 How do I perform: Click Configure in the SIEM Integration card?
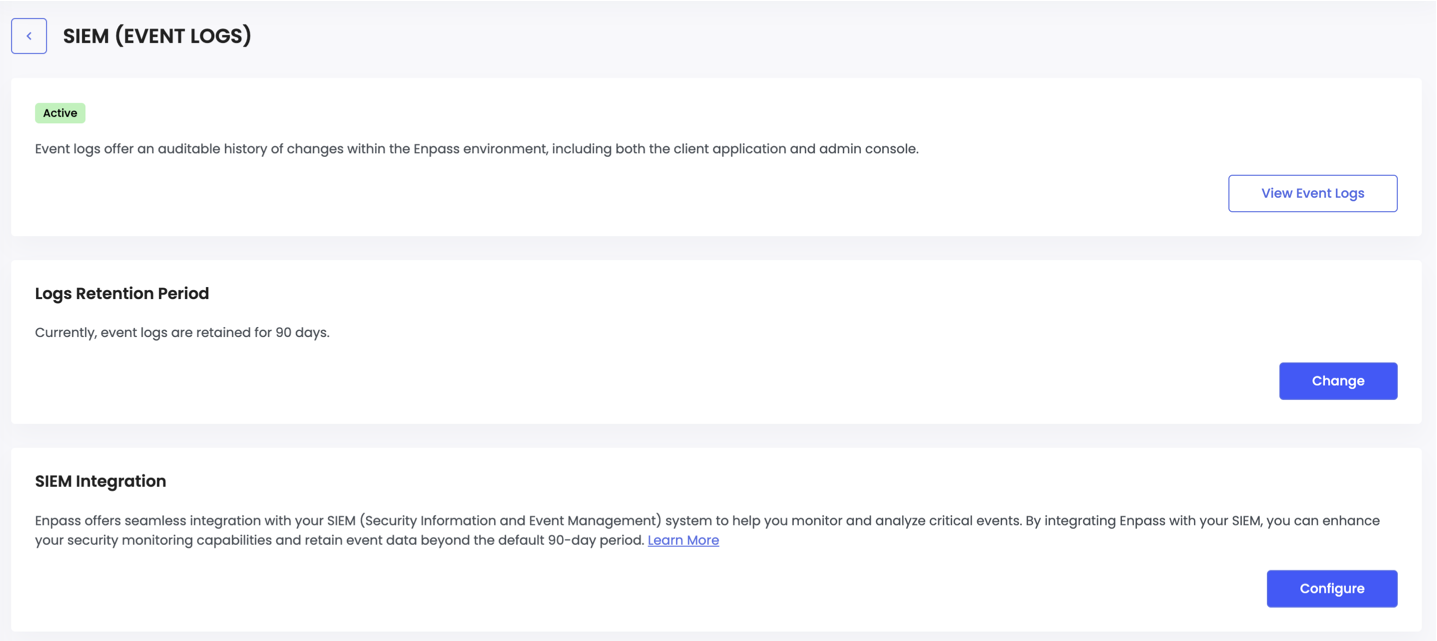(x=1331, y=588)
